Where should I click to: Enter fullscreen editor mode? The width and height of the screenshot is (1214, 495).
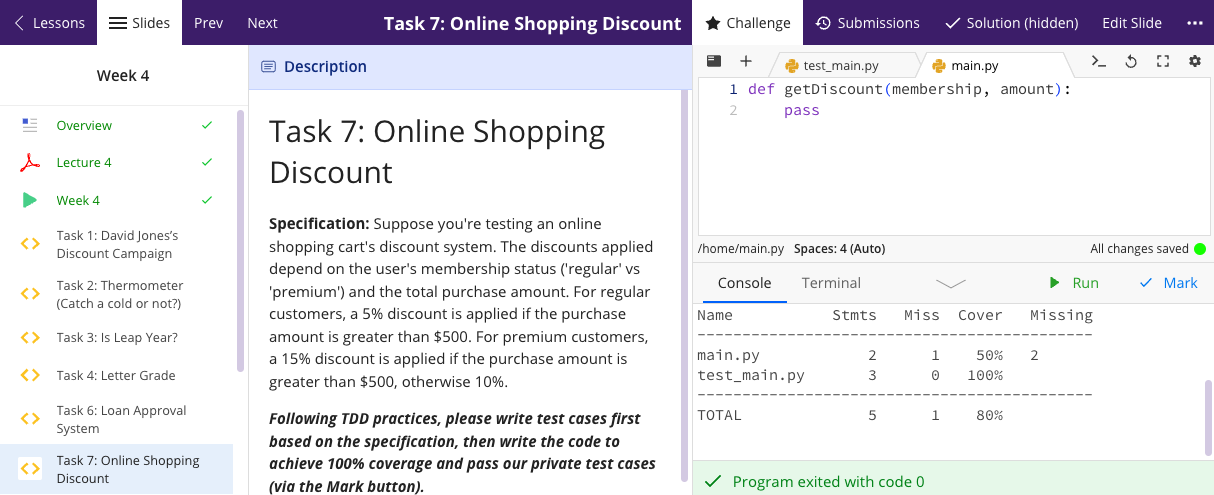[1163, 61]
